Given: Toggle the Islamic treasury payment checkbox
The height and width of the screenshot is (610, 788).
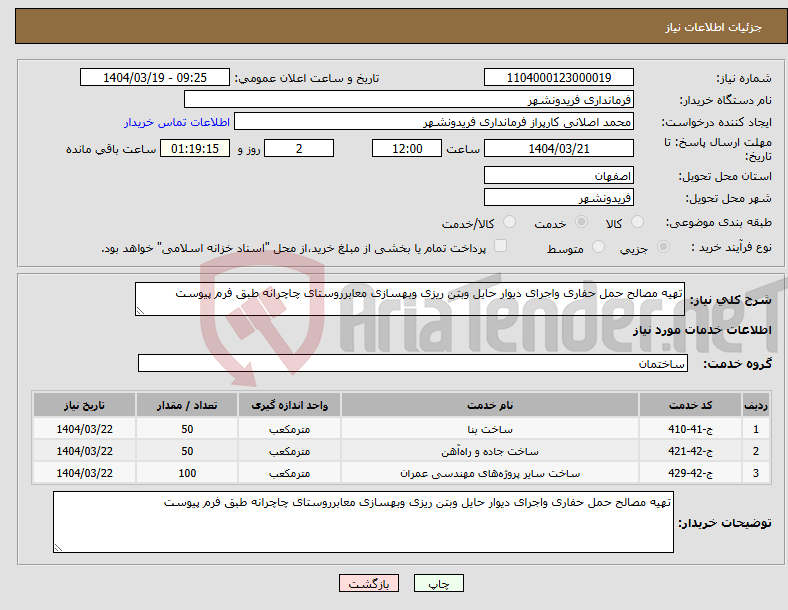Looking at the screenshot, I should (x=500, y=246).
